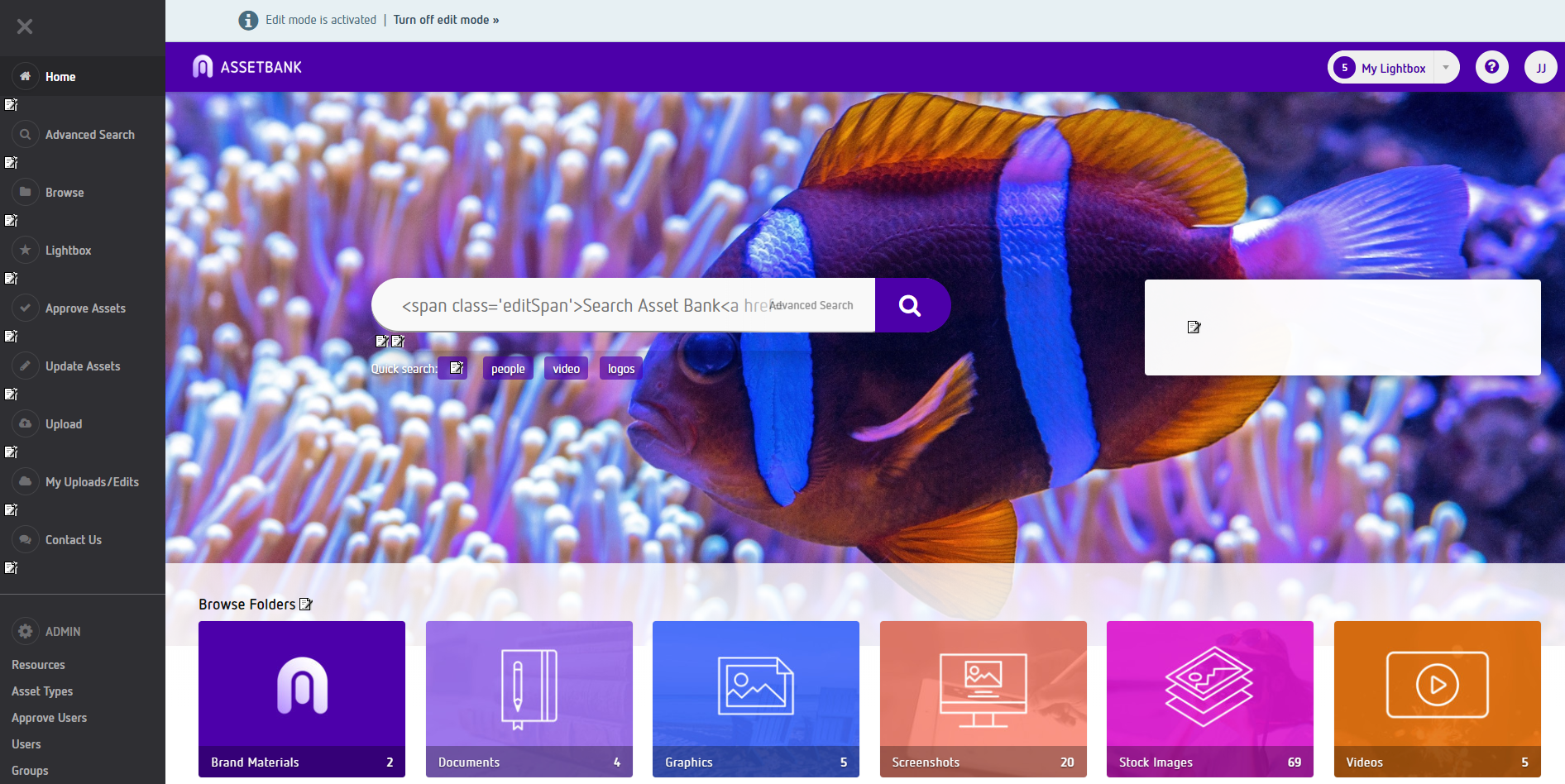Click the edit icon below Update Assets
This screenshot has height=784, width=1565.
click(11, 394)
